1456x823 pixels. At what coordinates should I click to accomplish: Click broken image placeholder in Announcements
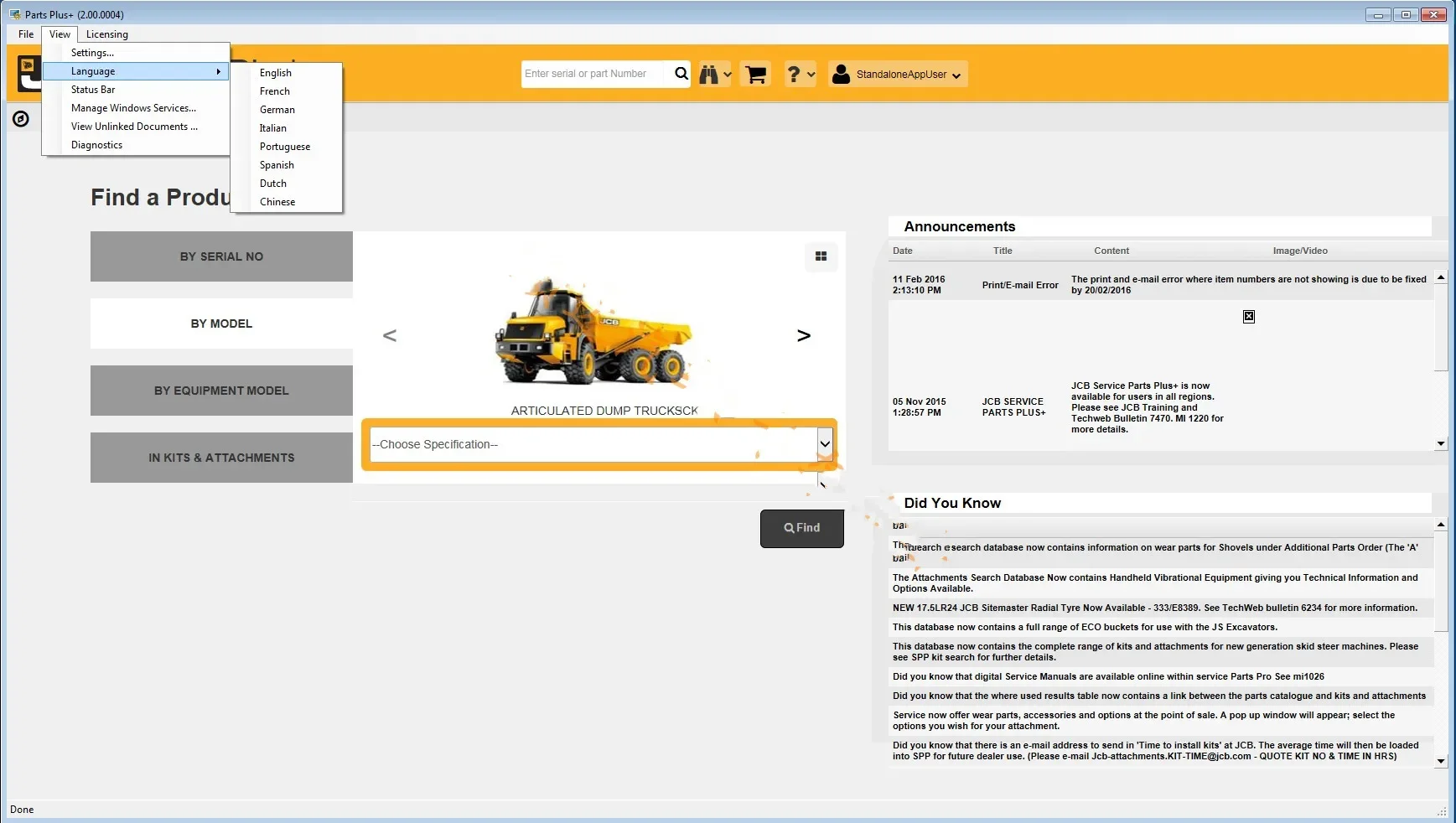(x=1248, y=317)
